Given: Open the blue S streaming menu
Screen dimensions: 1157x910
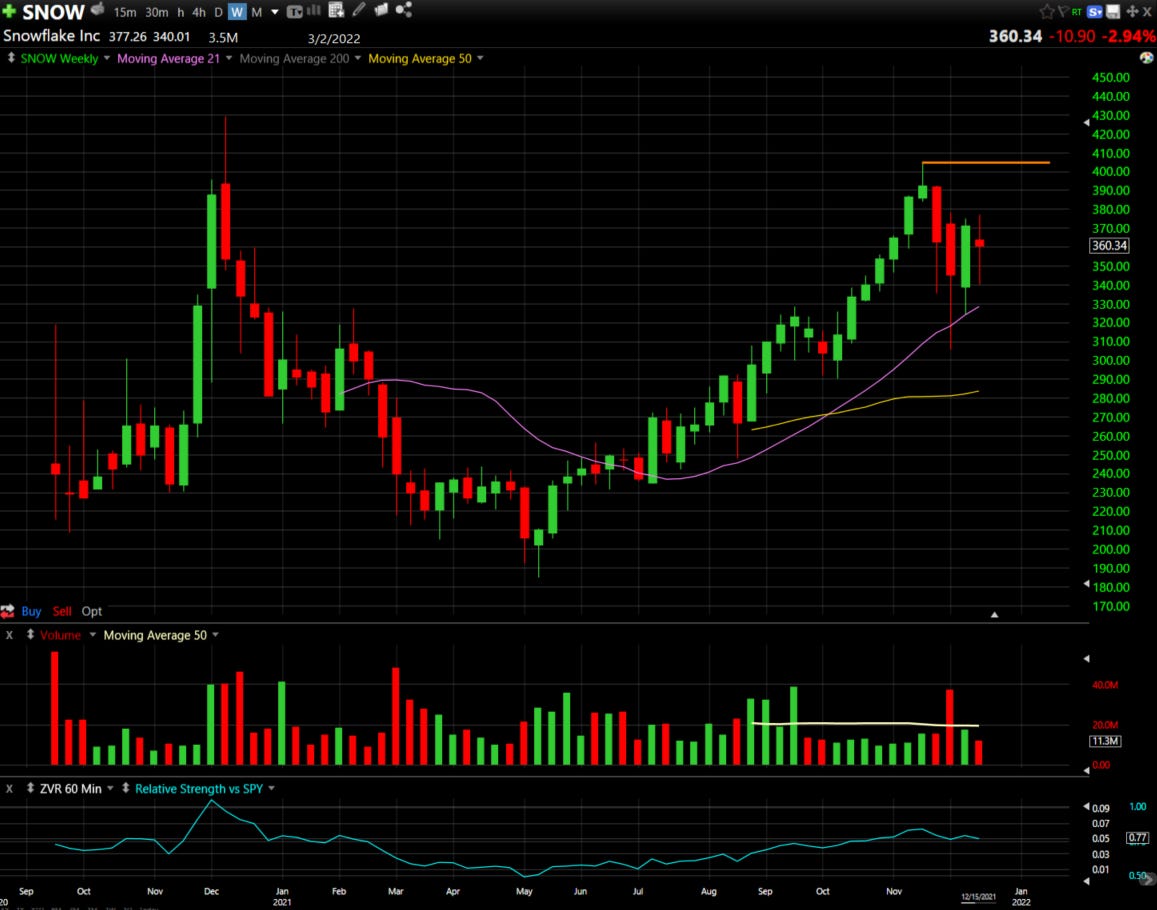Looking at the screenshot, I should click(1094, 12).
